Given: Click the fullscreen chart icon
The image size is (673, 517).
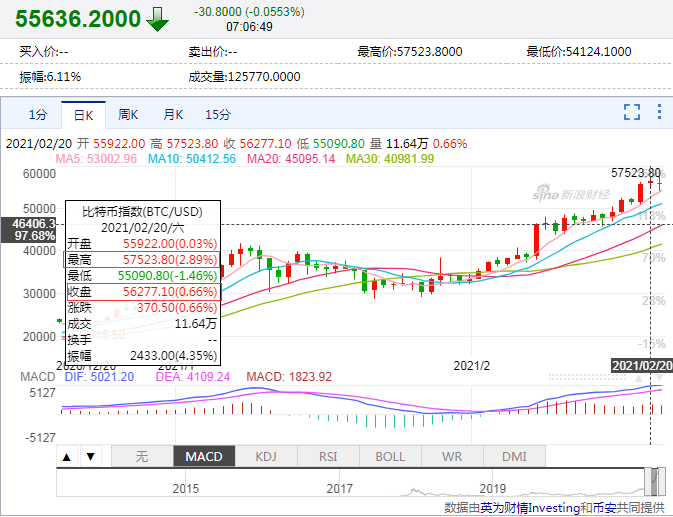Looking at the screenshot, I should point(631,113).
